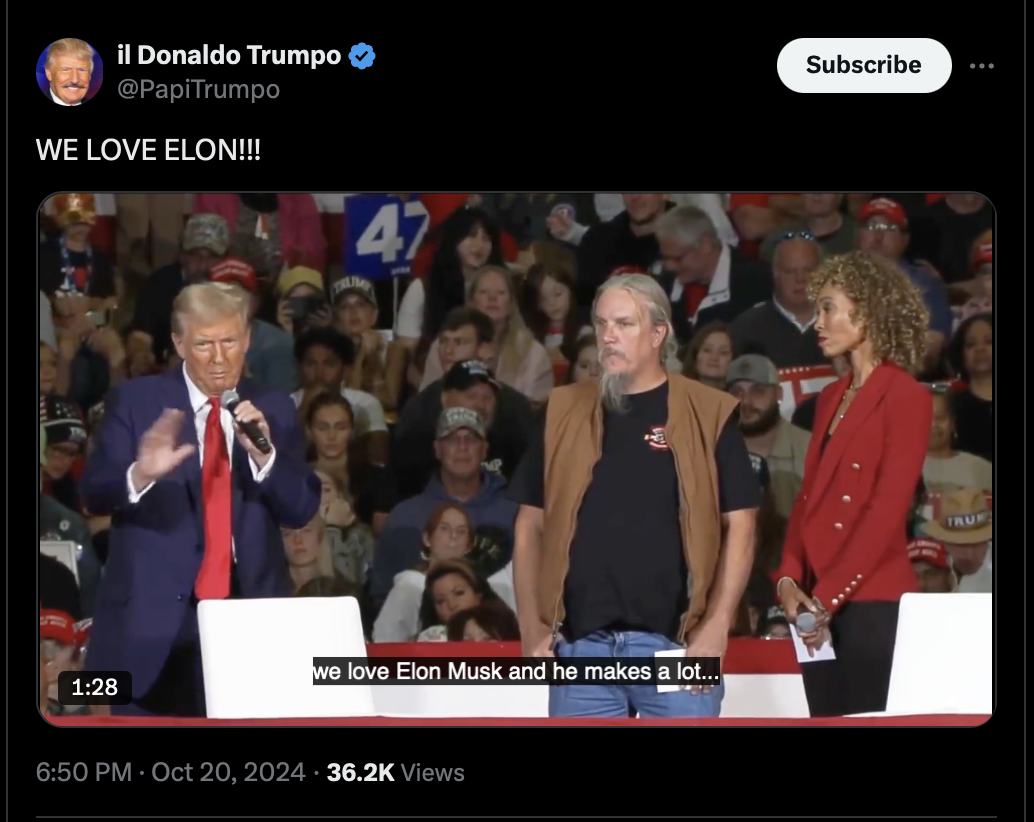The height and width of the screenshot is (822, 1034).
Task: Open the il Donaldo Trumpo profile avatar
Action: click(69, 72)
